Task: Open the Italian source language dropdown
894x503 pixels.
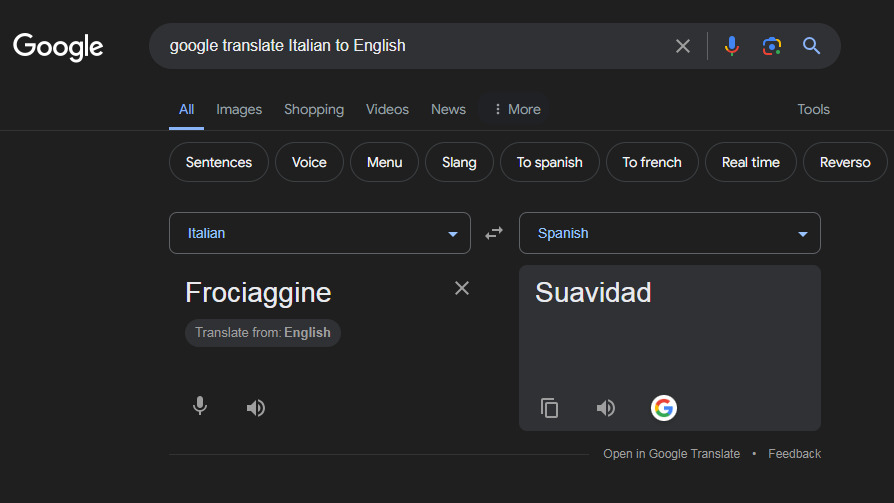Action: point(320,233)
